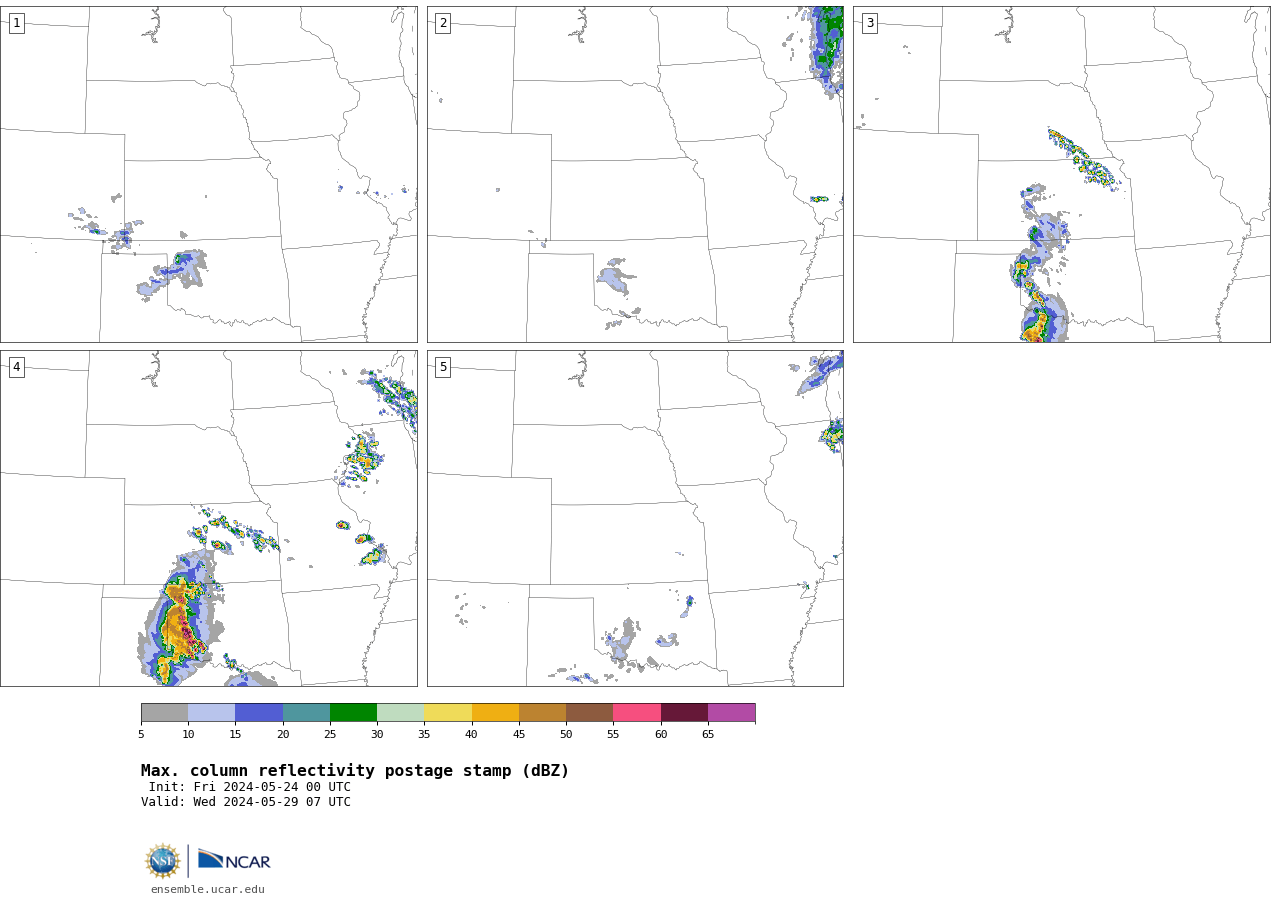Click the gray 5-10 dBZ color swatch
The width and height of the screenshot is (1280, 901).
(165, 713)
